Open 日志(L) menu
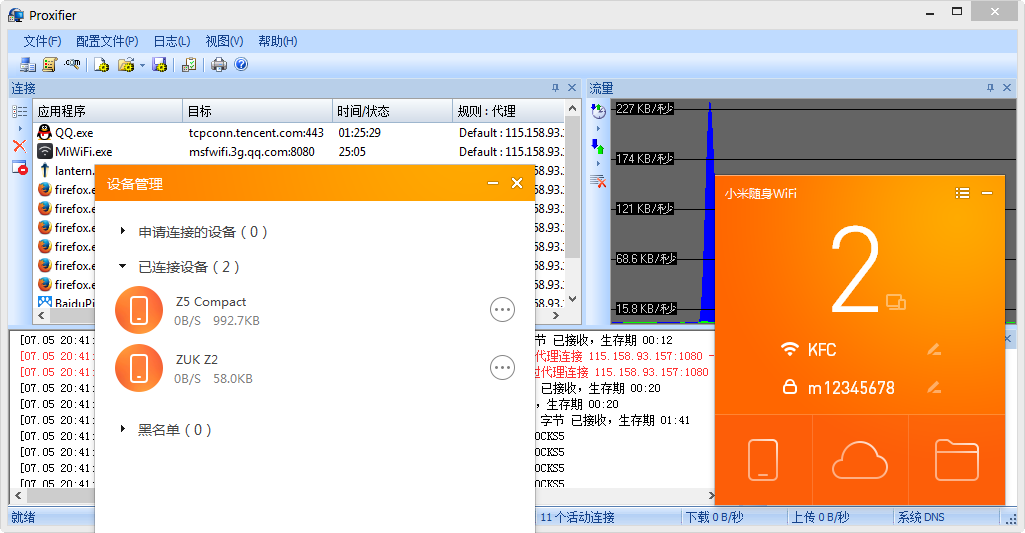 click(x=171, y=41)
